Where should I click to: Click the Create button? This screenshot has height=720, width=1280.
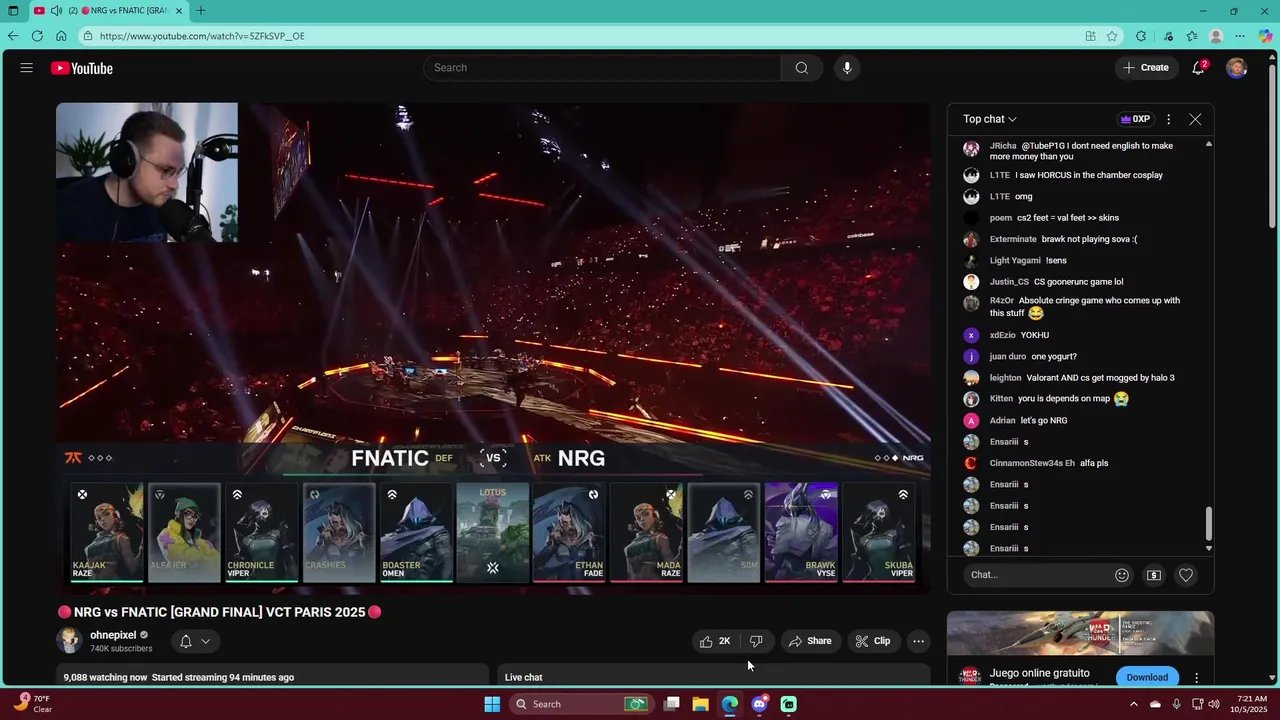(1146, 68)
